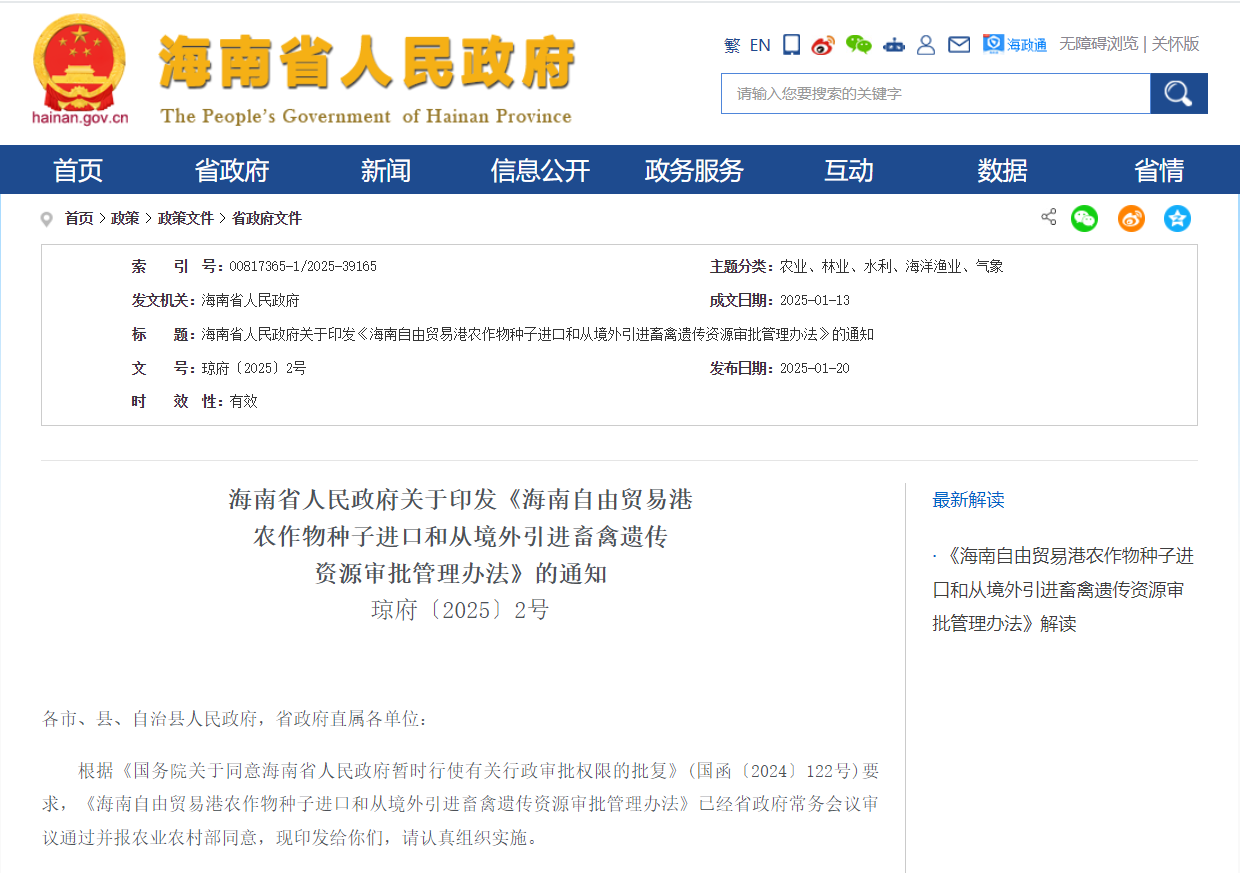Screen dimensions: 1240x873
Task: Open the mobile version tablet icon
Action: (791, 44)
